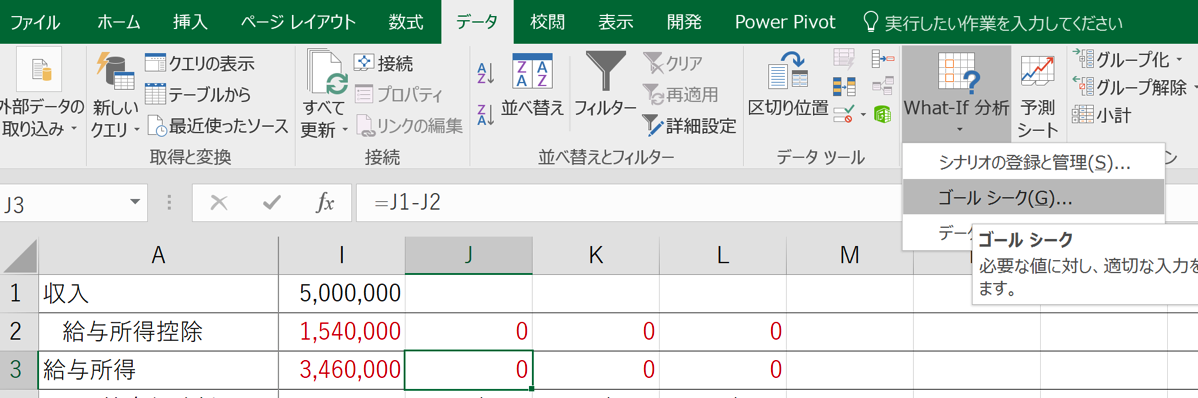Click the consolidate data icon
This screenshot has height=398, width=1198.
882,59
